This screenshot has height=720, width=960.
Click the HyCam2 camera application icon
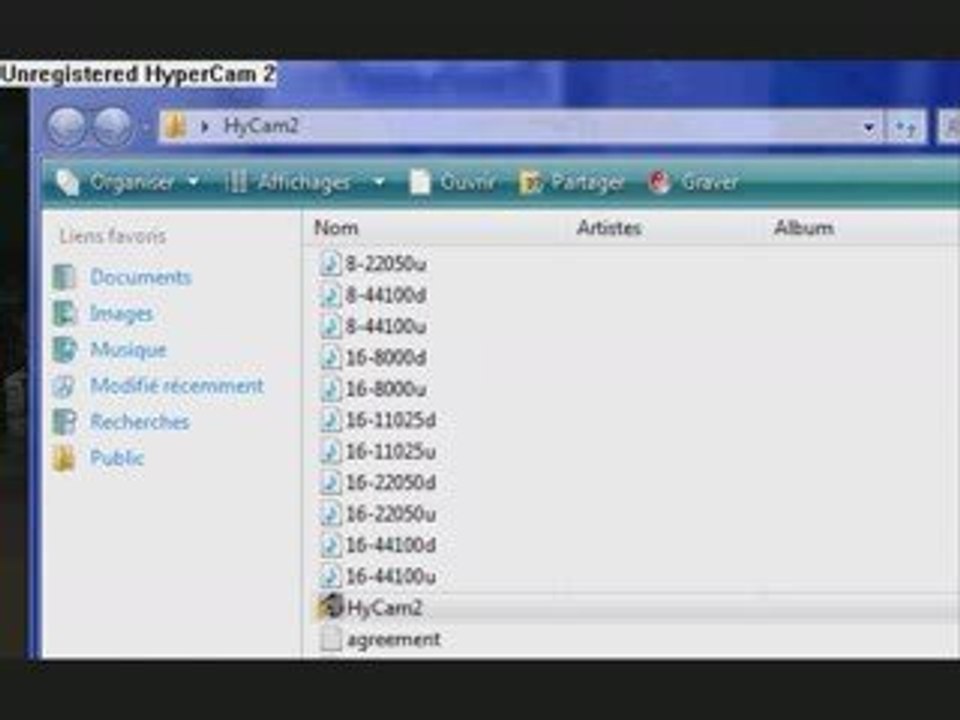pos(331,607)
